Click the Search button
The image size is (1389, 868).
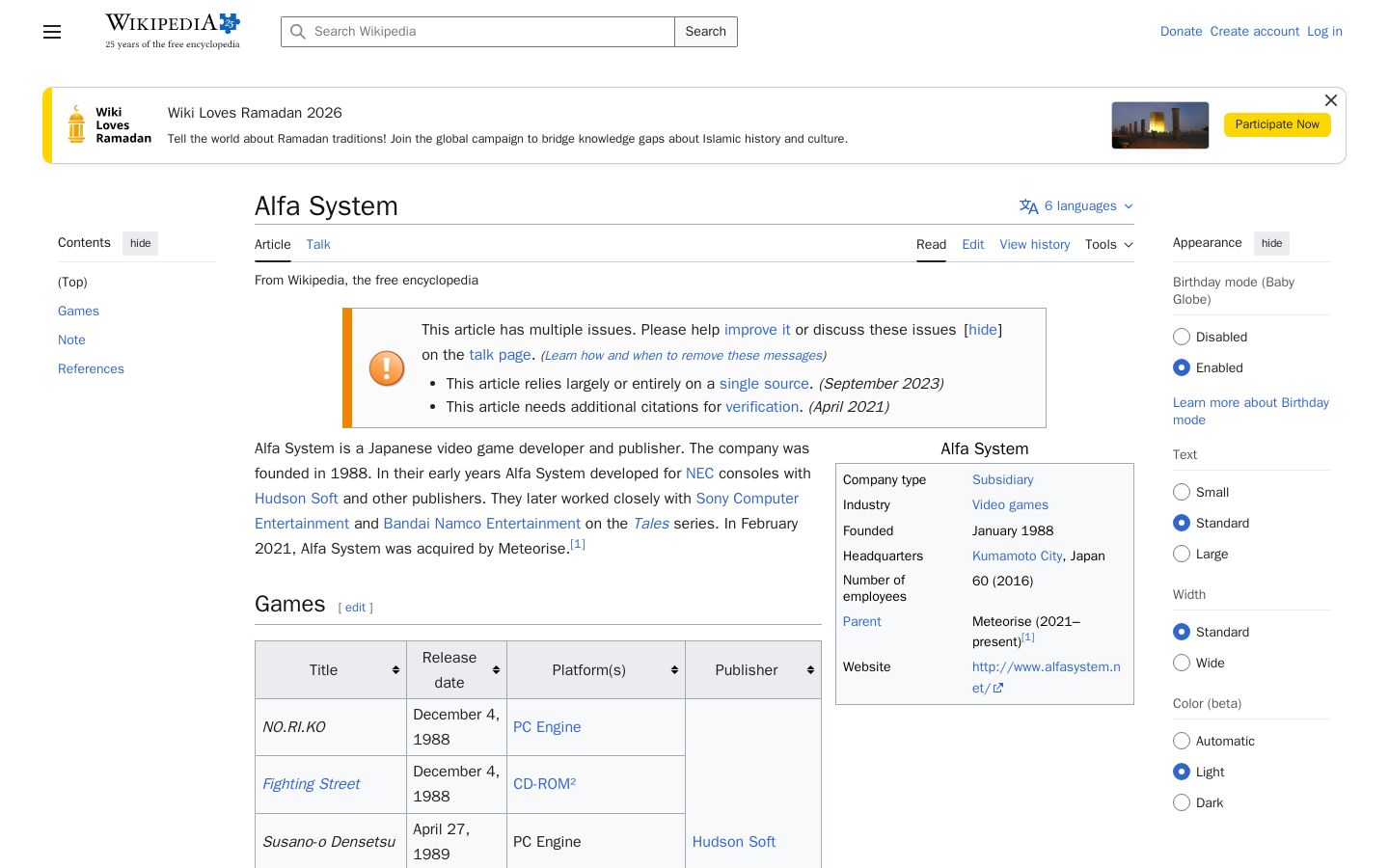[x=706, y=32]
